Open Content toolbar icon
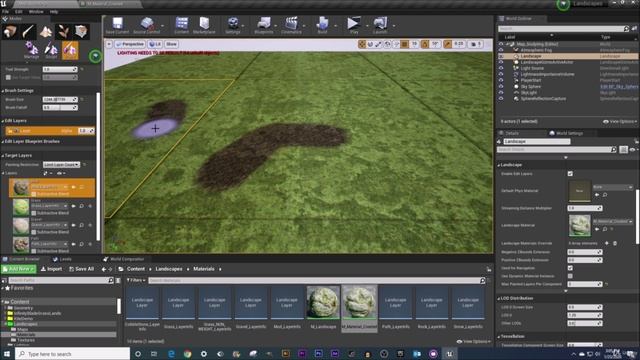 coord(182,25)
